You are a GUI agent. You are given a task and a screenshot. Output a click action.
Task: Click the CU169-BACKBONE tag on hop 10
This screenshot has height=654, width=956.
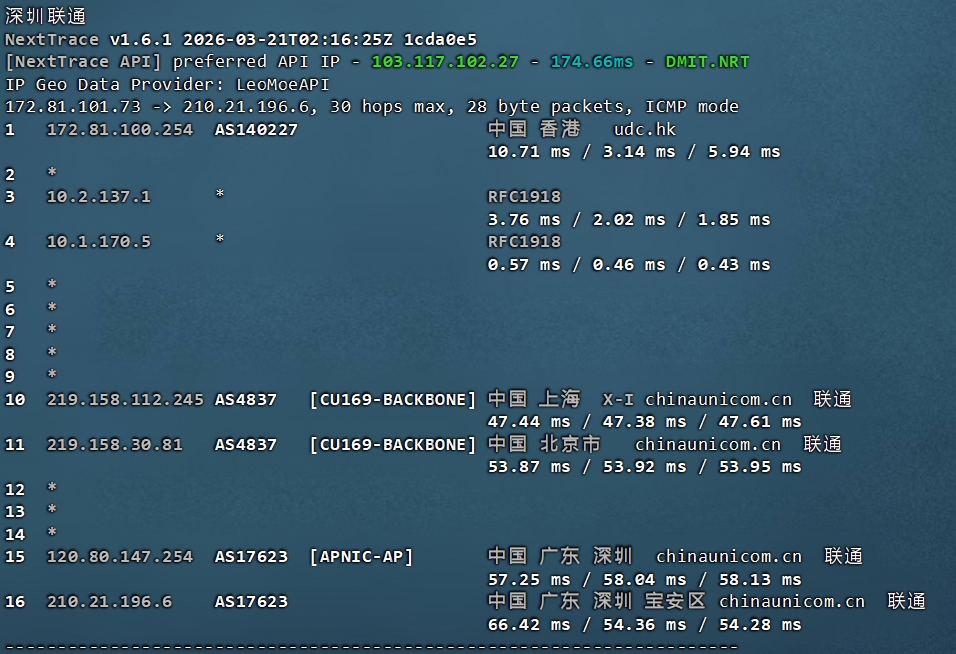coord(393,400)
